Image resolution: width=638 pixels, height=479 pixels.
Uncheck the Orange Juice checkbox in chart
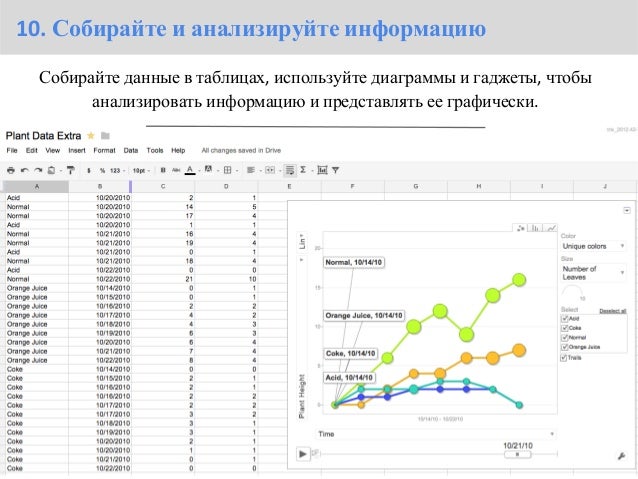coord(564,347)
